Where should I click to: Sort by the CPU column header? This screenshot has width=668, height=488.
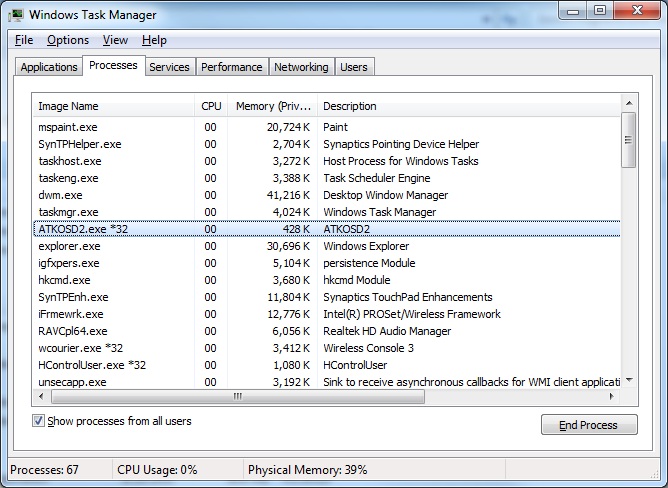[x=211, y=106]
